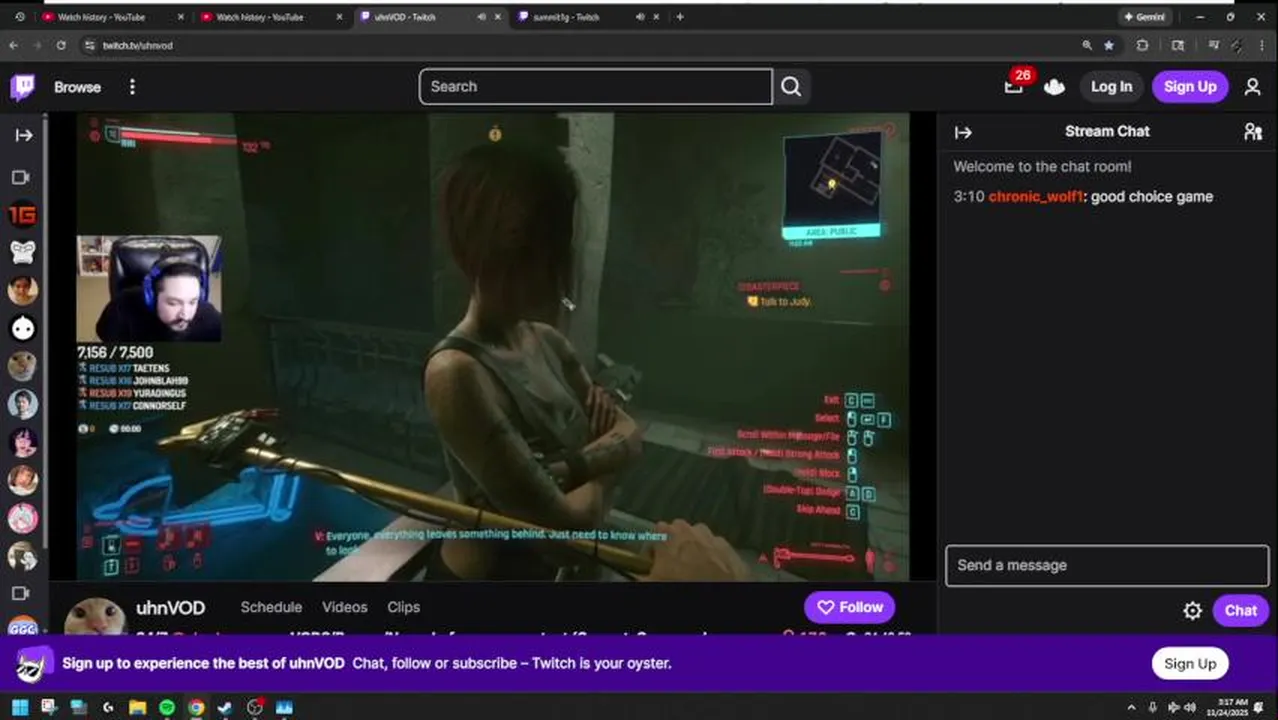The height and width of the screenshot is (720, 1278).
Task: Click the Log In button
Action: (x=1111, y=86)
